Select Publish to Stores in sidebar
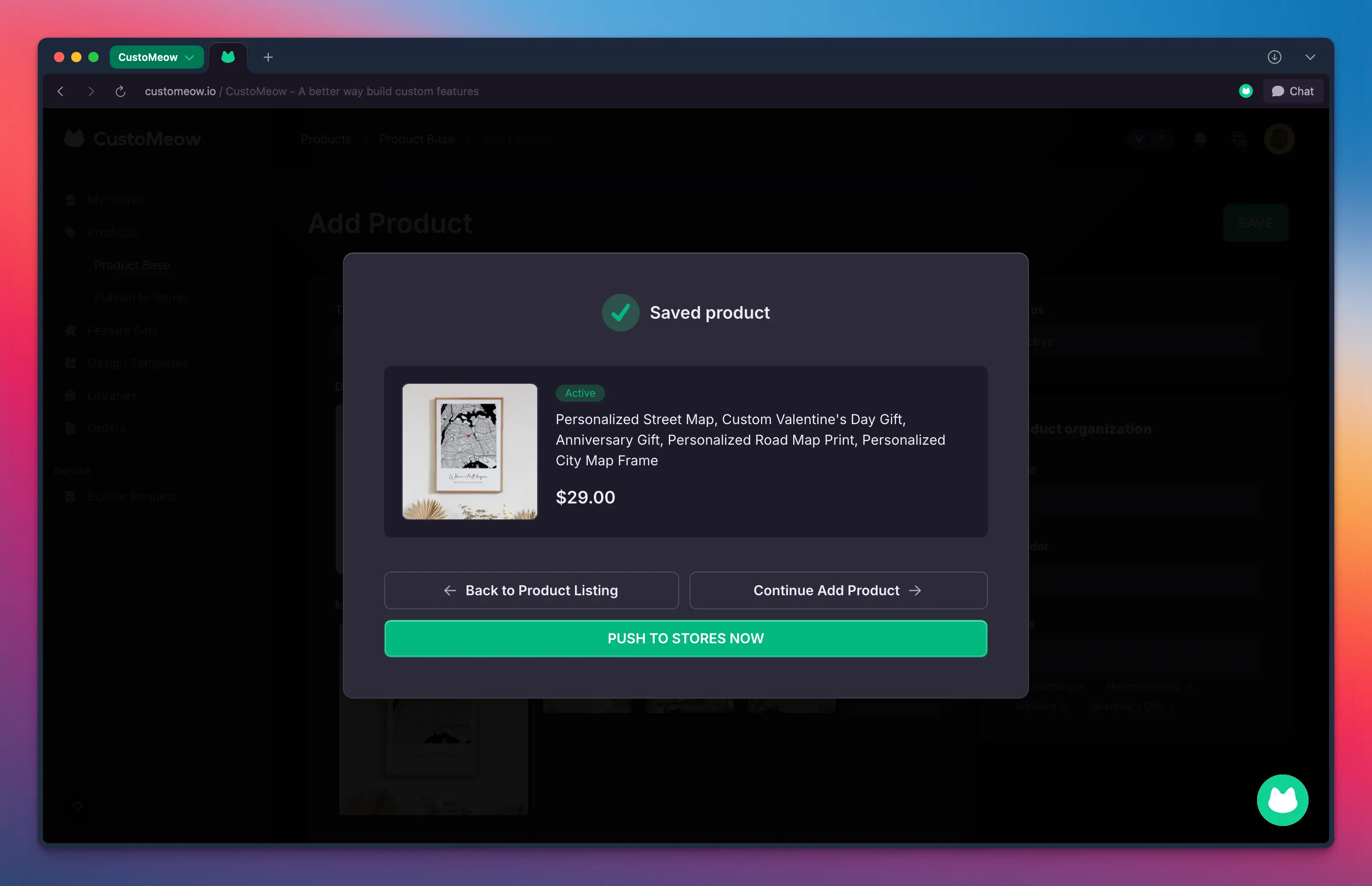This screenshot has width=1372, height=886. 142,298
